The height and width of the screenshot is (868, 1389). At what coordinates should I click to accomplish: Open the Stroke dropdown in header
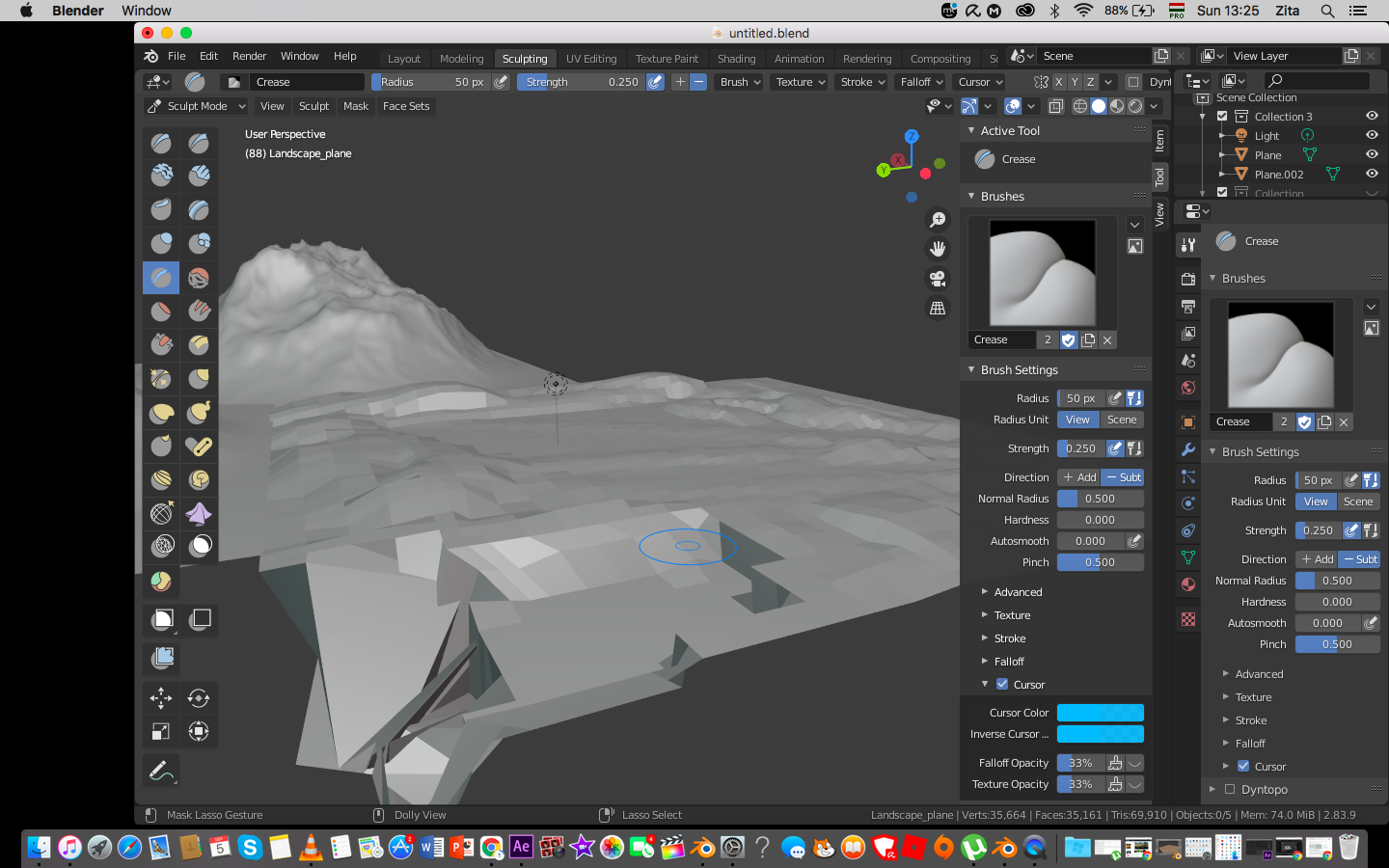click(x=861, y=82)
